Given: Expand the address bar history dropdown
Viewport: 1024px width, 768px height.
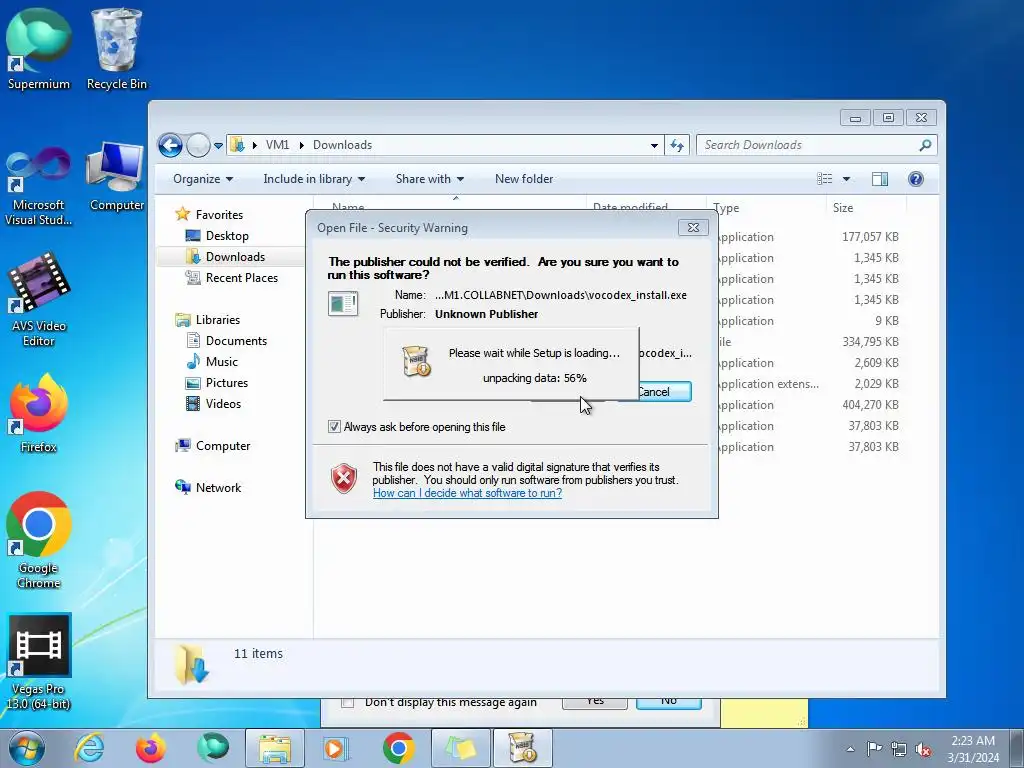Looking at the screenshot, I should click(x=654, y=145).
